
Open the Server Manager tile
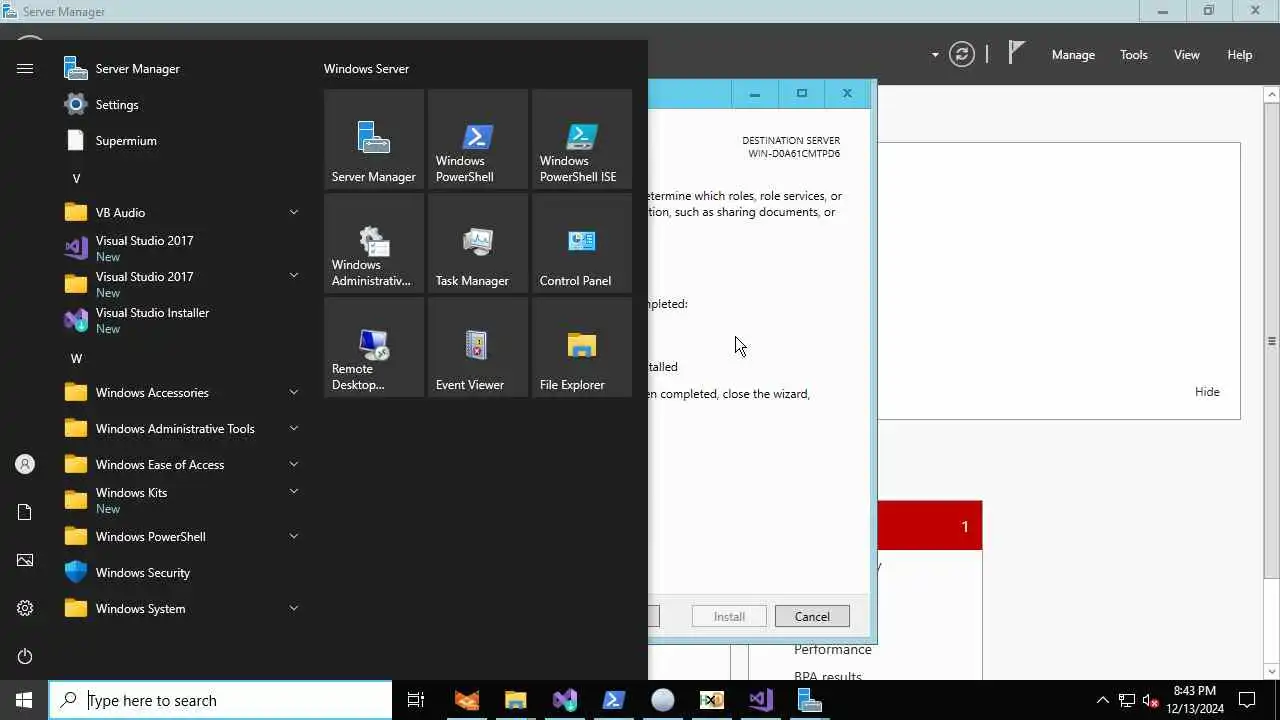point(374,139)
